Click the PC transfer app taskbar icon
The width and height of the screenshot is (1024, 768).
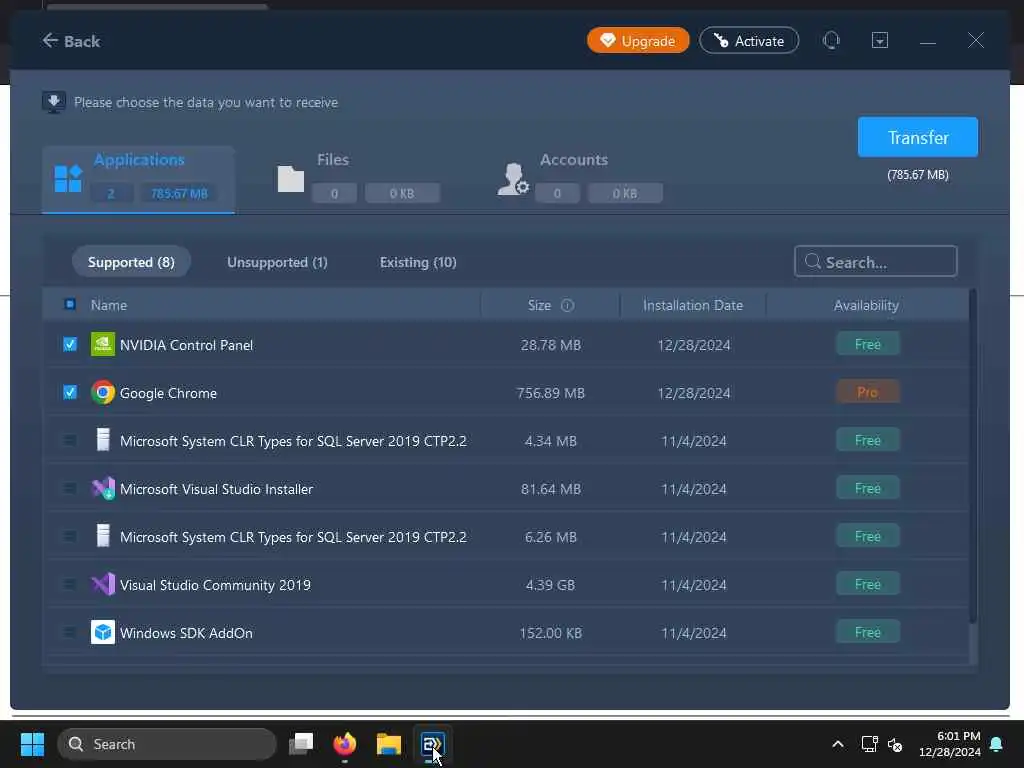tap(432, 744)
